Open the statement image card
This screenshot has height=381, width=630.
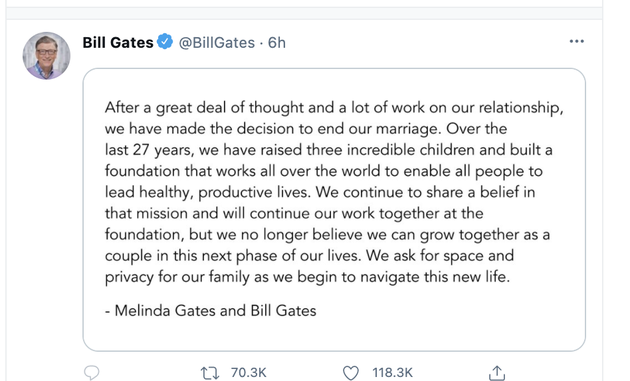point(334,209)
